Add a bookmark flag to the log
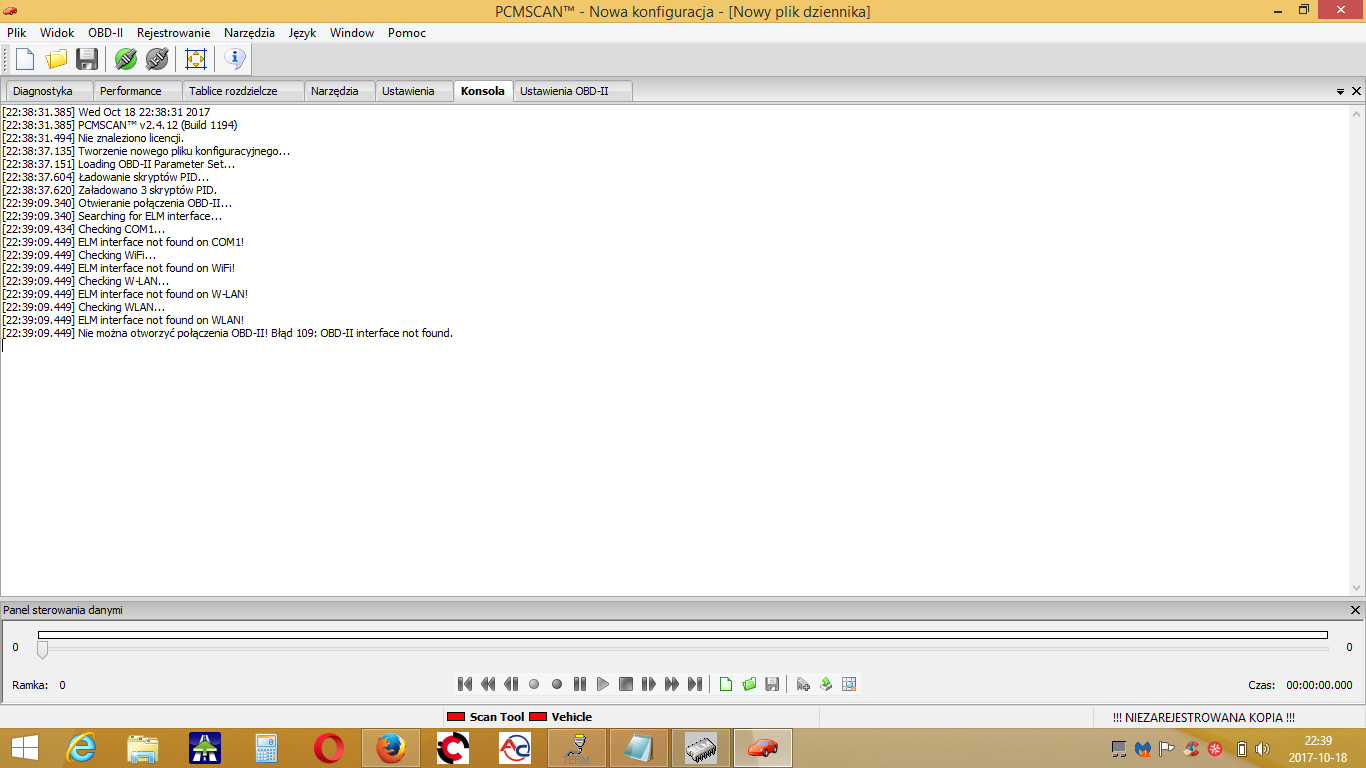1366x768 pixels. (x=803, y=684)
